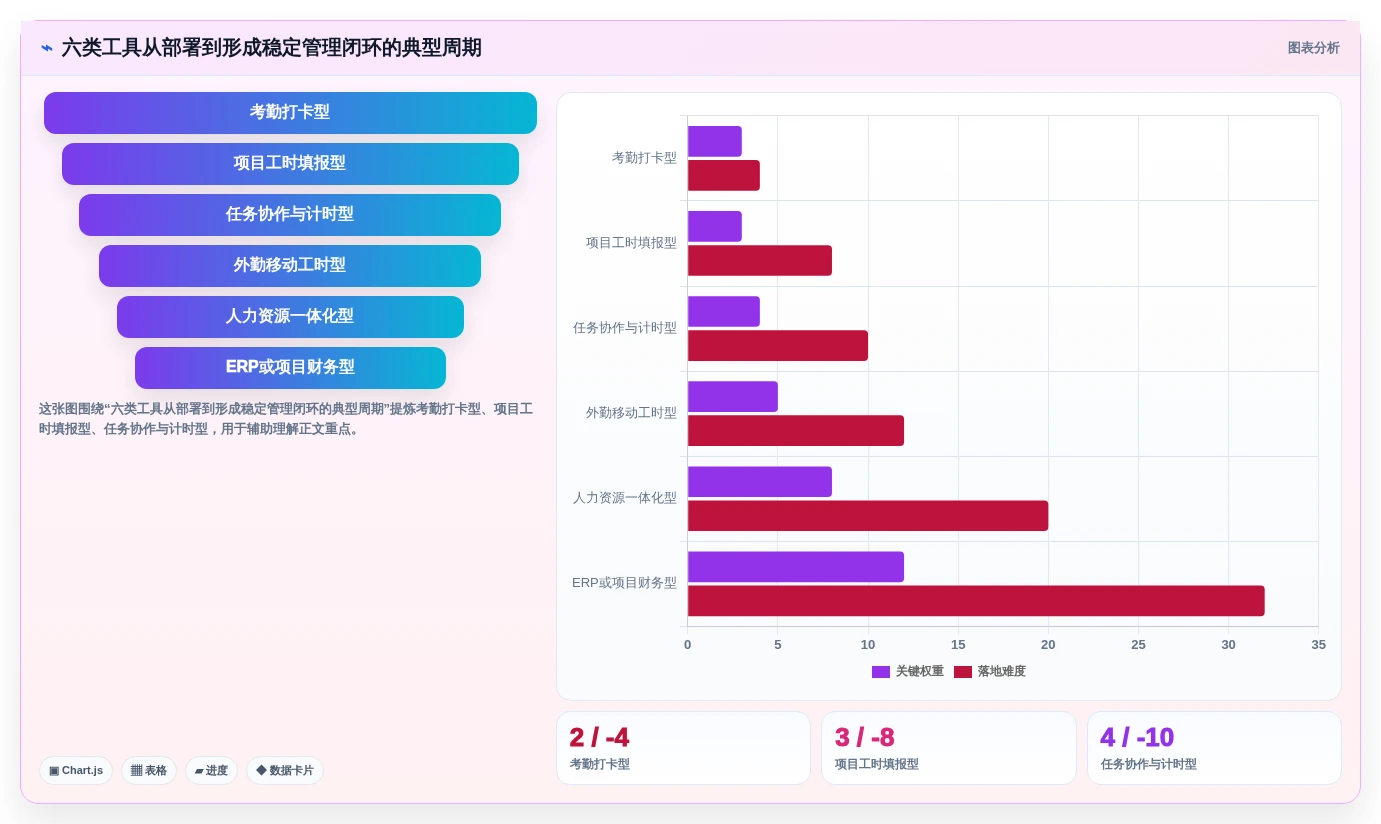Click the Chart.js tag chip

(76, 770)
